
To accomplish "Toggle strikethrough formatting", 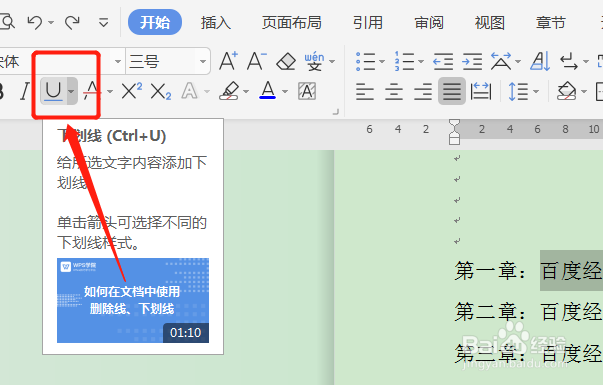I will [92, 90].
